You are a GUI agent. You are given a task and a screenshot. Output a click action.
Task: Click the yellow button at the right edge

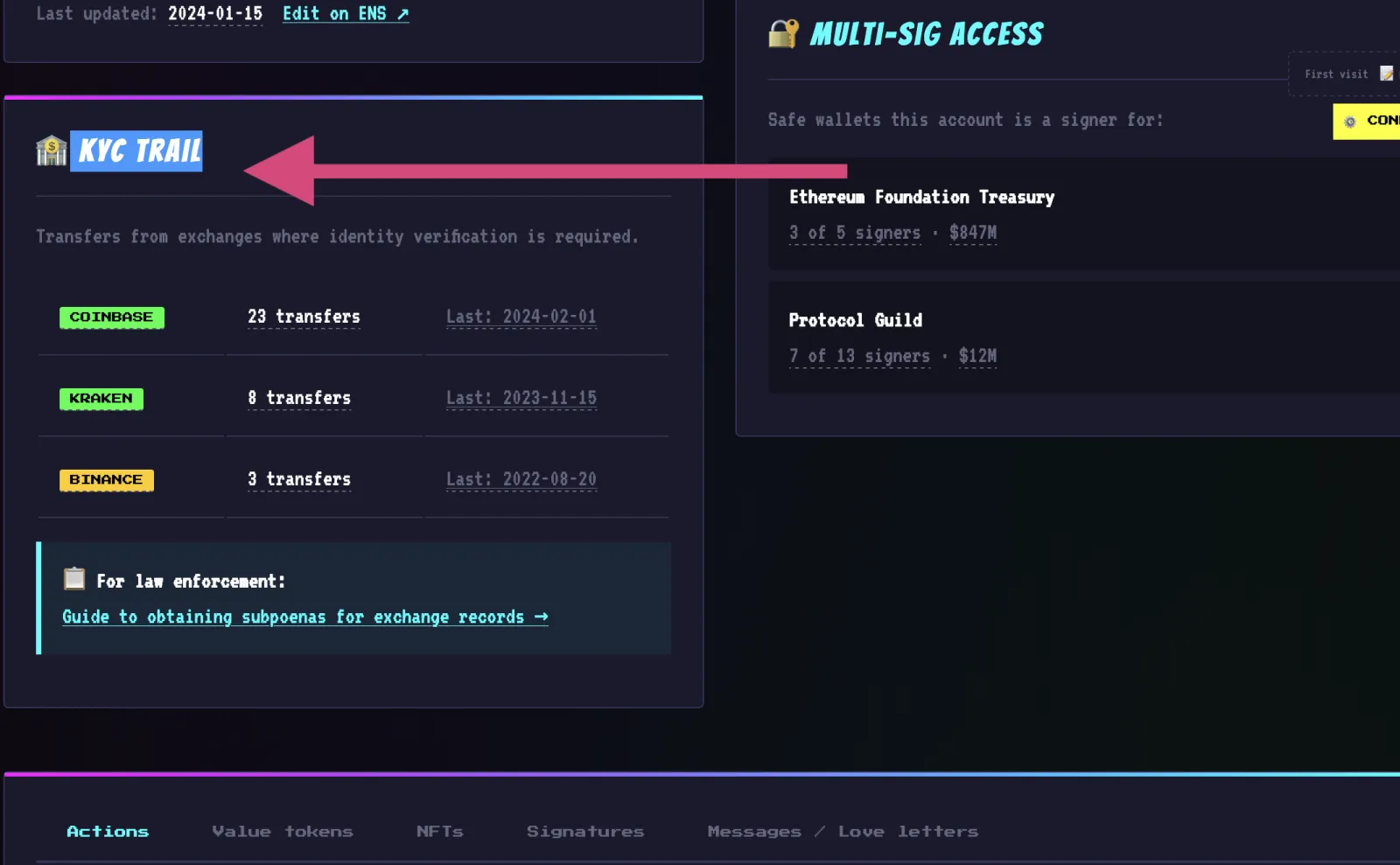click(x=1366, y=122)
